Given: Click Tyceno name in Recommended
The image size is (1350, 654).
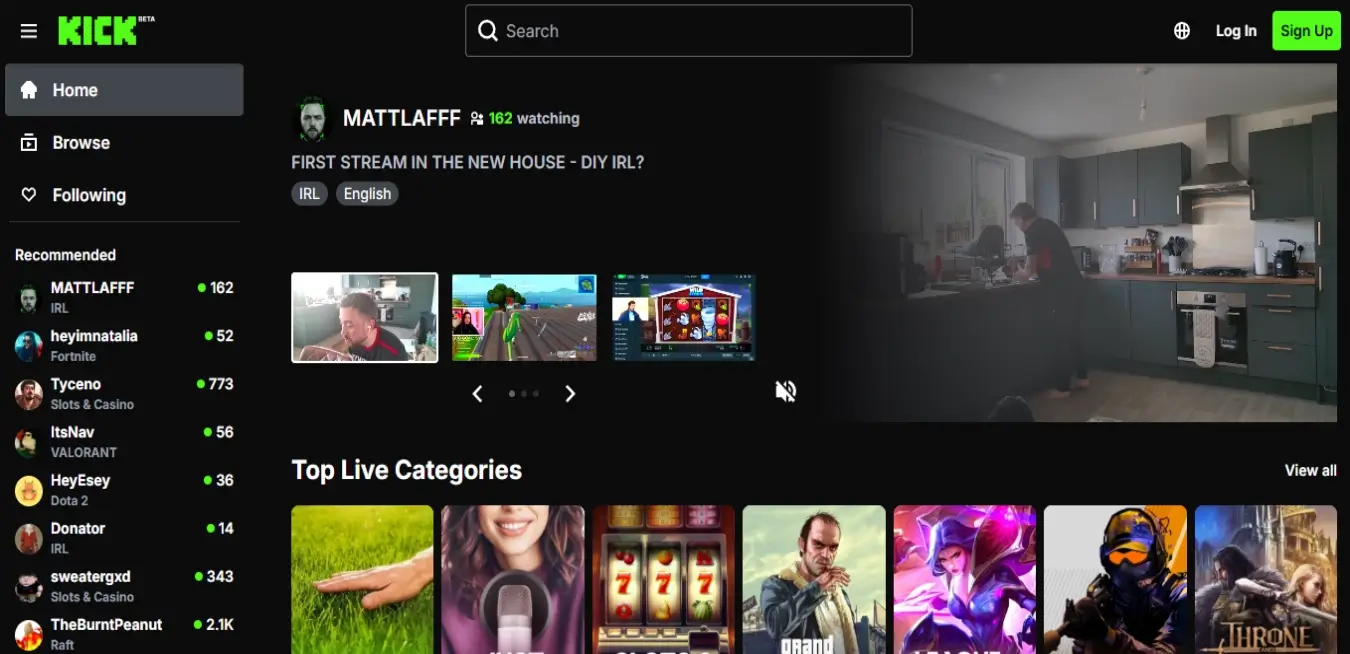Looking at the screenshot, I should (x=76, y=384).
